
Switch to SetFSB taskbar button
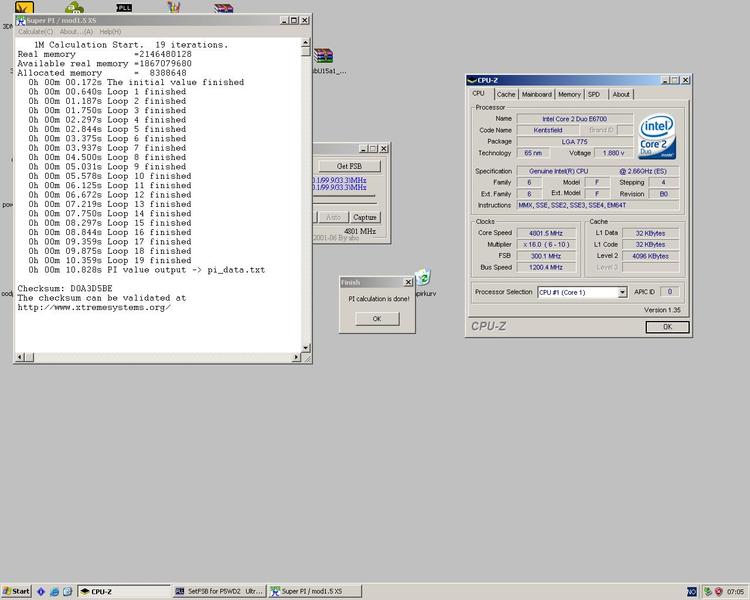[x=219, y=591]
